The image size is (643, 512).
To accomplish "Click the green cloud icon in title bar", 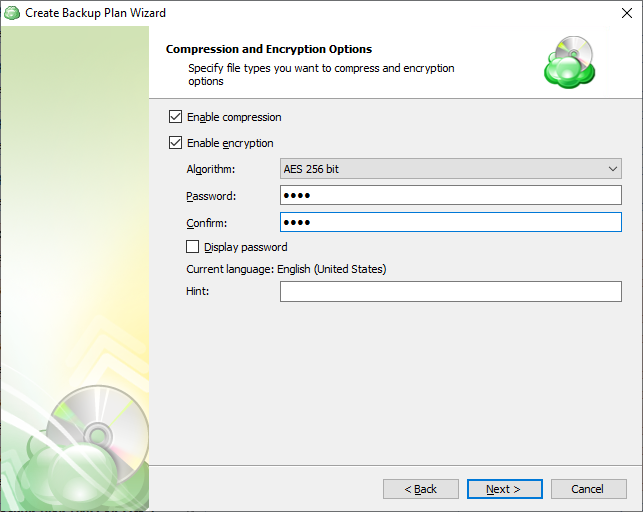I will click(x=12, y=13).
